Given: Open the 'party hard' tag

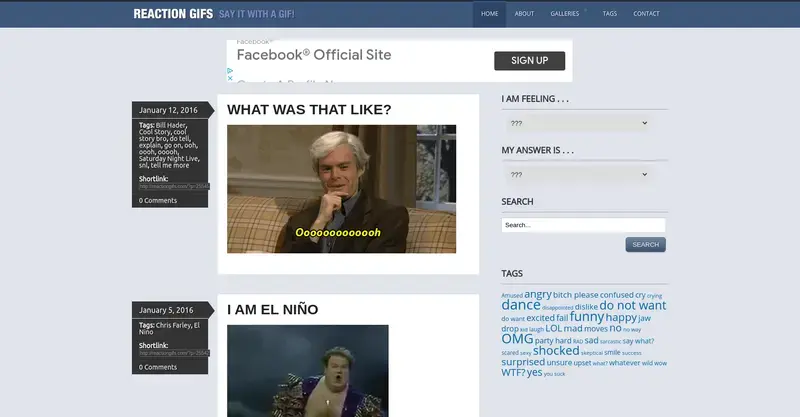Looking at the screenshot, I should 553,341.
